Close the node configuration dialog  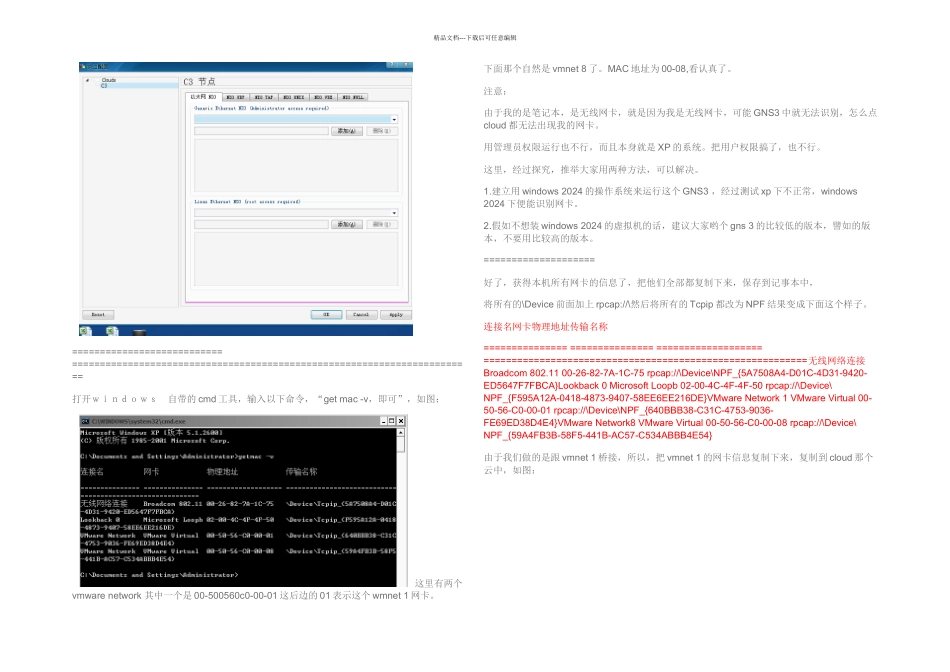[x=405, y=64]
